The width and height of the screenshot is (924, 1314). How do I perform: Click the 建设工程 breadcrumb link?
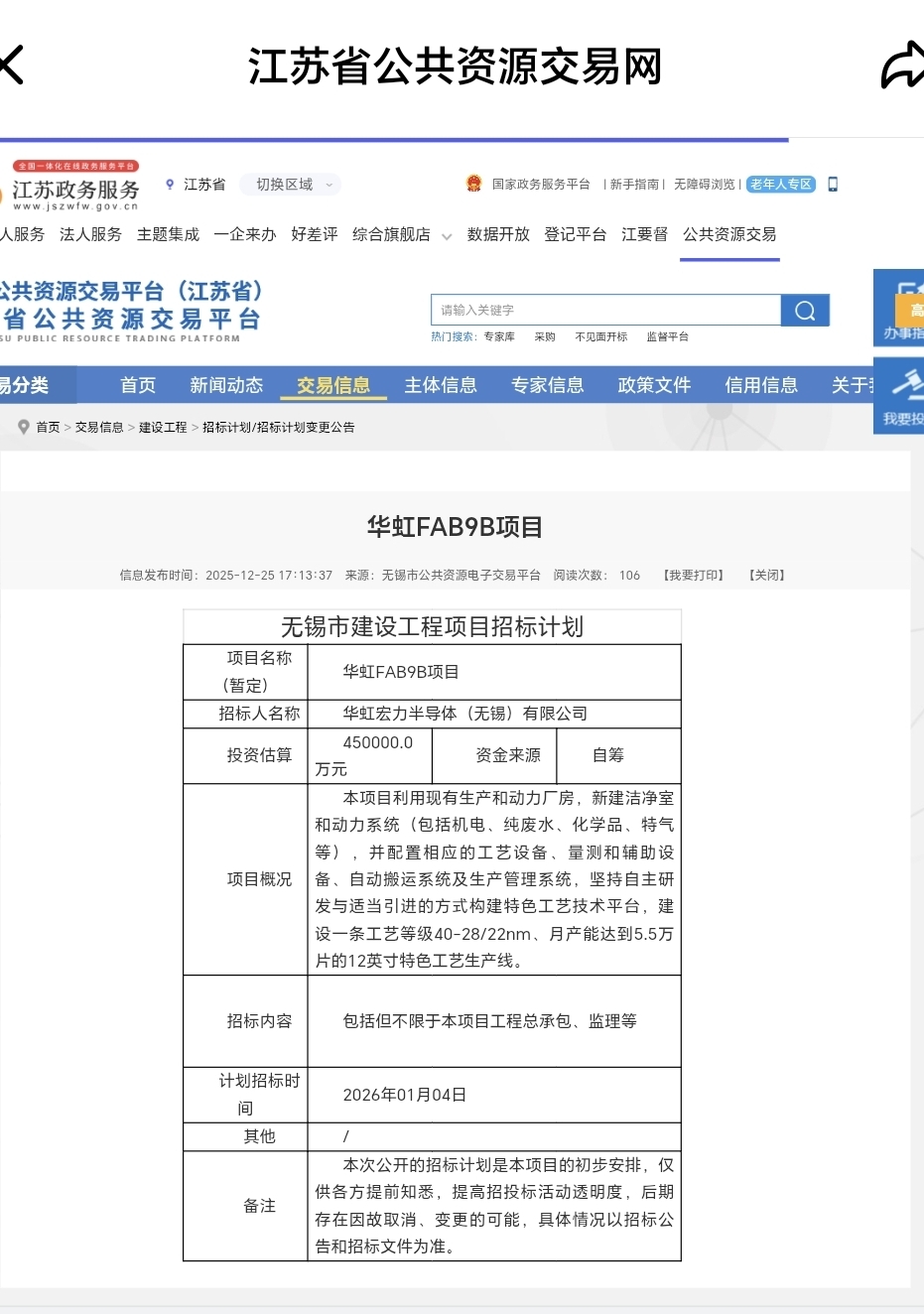tap(163, 428)
